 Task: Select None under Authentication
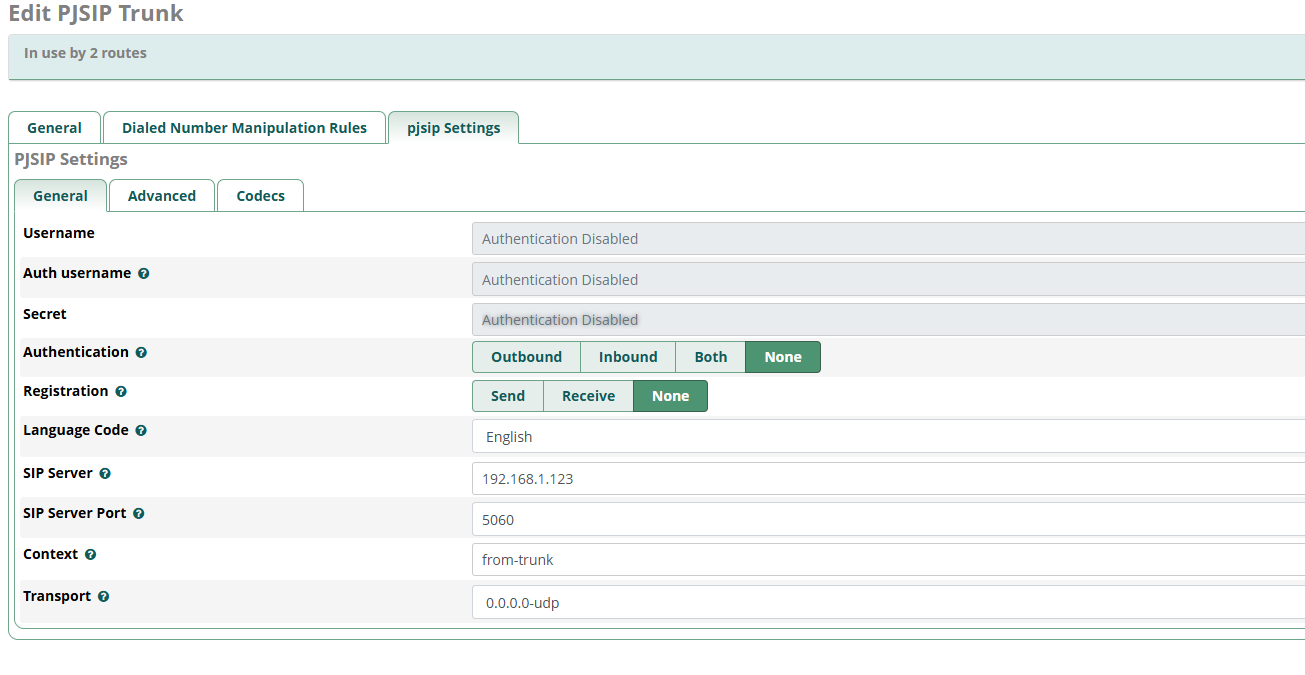click(783, 357)
